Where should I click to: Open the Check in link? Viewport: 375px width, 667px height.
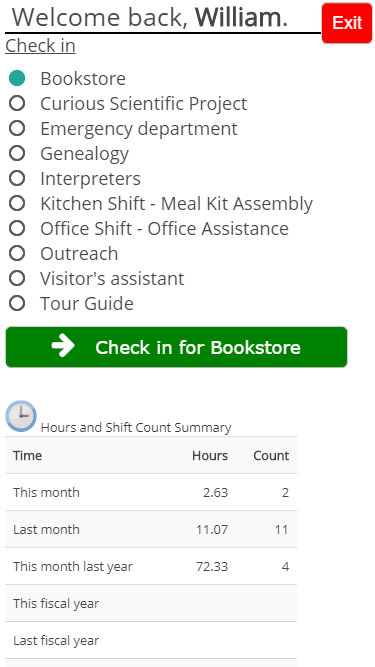(x=40, y=46)
